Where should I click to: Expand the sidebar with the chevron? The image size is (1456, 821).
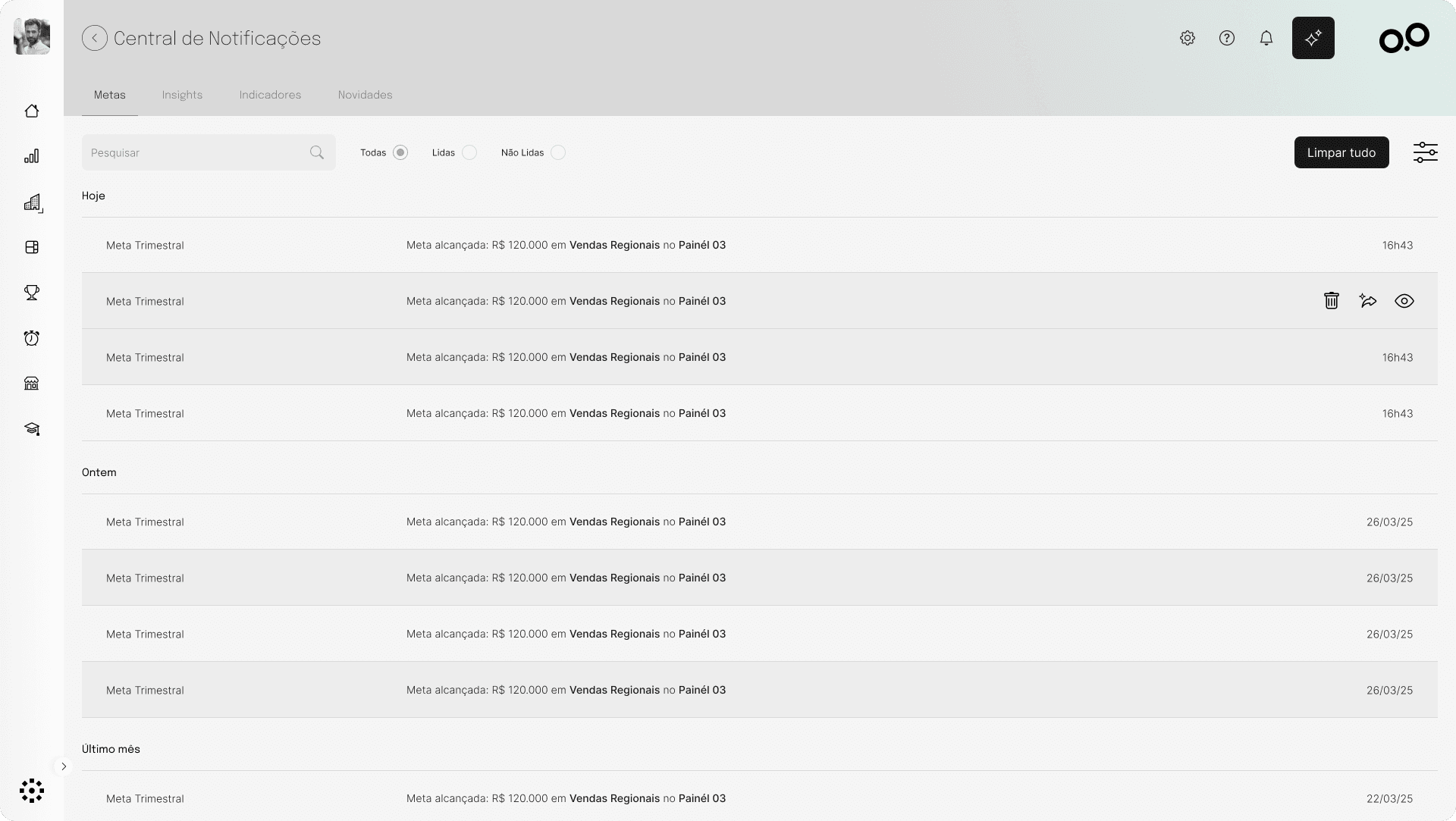tap(64, 766)
